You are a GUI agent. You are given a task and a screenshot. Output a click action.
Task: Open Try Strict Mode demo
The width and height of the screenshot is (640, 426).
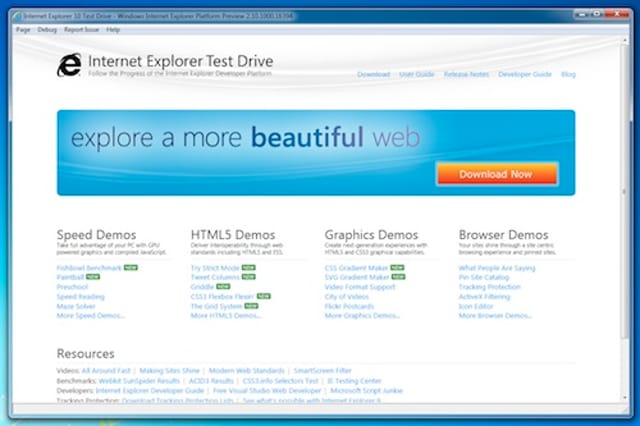pos(215,268)
